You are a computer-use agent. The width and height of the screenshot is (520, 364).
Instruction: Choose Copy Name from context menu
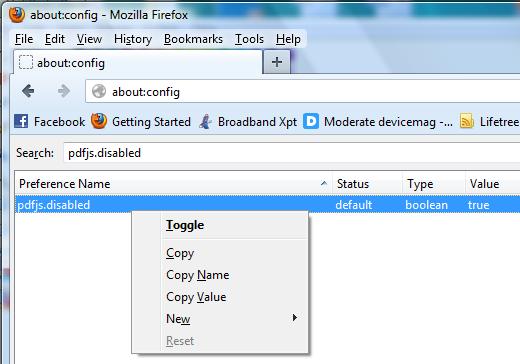[x=198, y=275]
